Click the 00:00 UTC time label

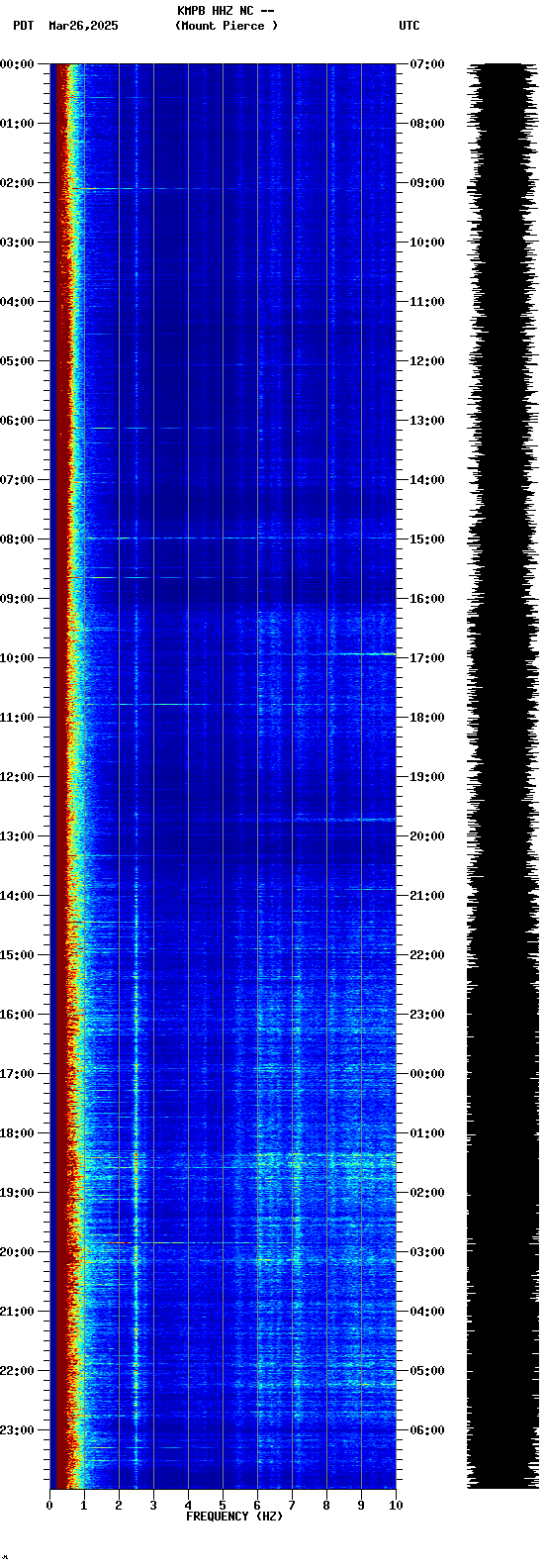pyautogui.click(x=427, y=1074)
